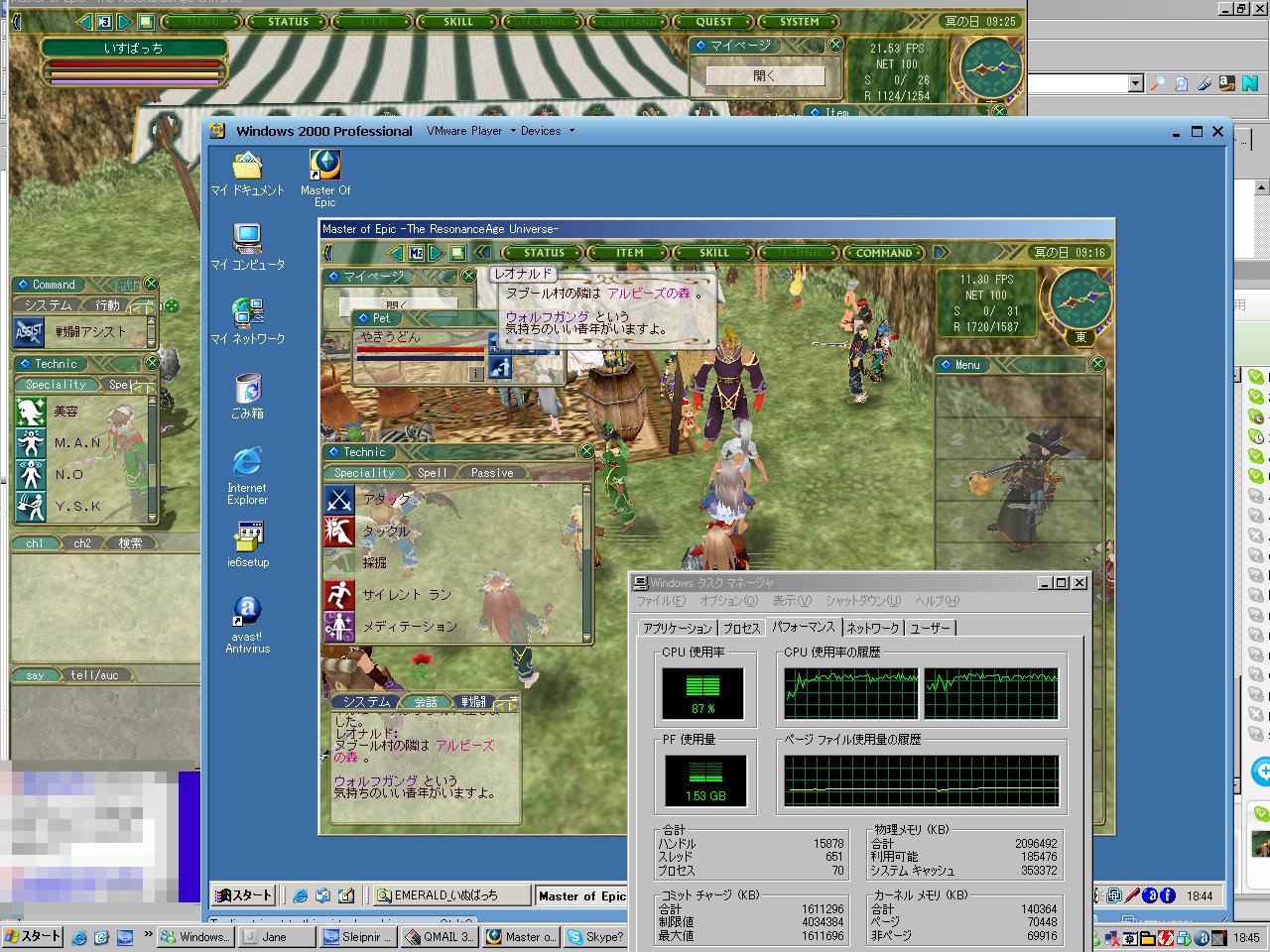The height and width of the screenshot is (952, 1270).
Task: Use the 美容 skill icon in background game
Action: tap(31, 412)
